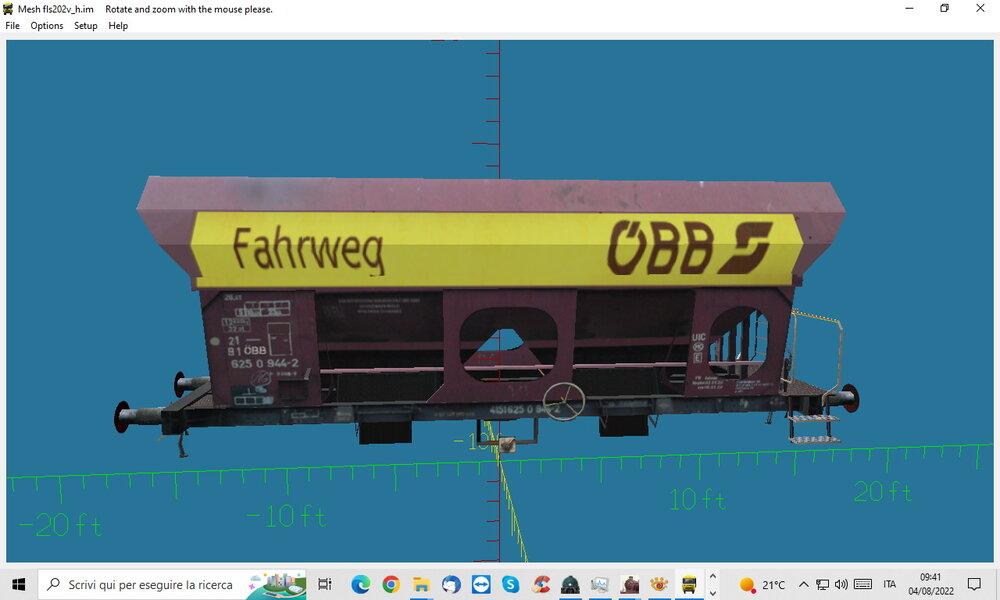Open the steam locomotive app on the taskbar
1000x600 pixels.
(629, 584)
